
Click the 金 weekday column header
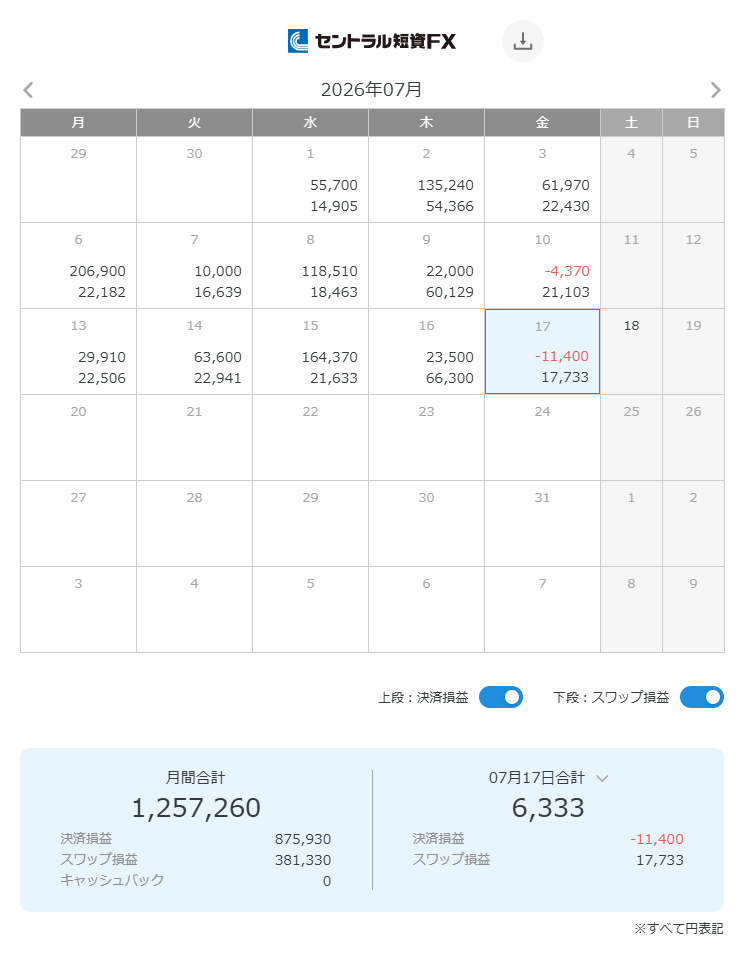(542, 123)
